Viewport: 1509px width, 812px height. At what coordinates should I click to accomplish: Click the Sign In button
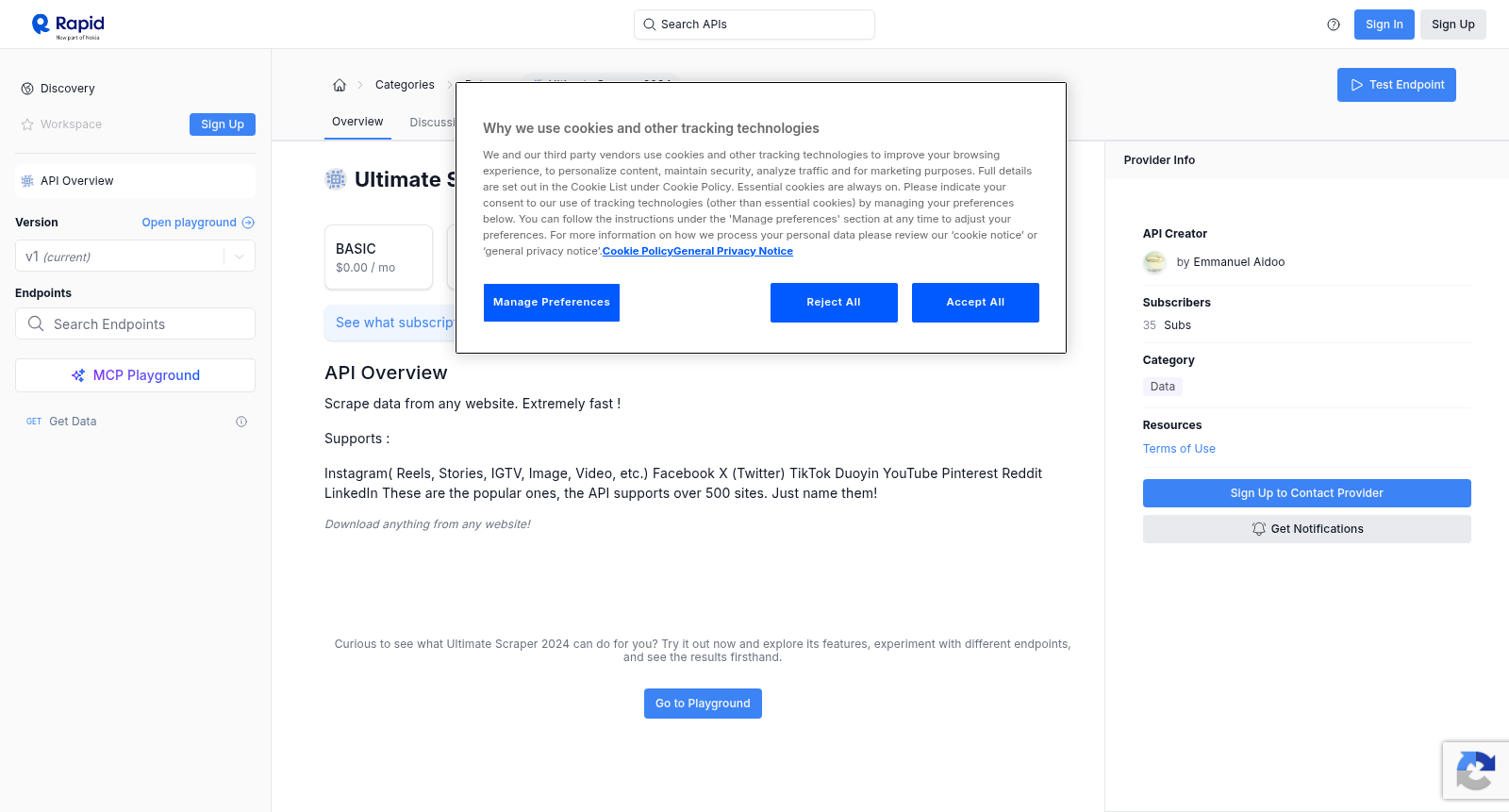1385,25
